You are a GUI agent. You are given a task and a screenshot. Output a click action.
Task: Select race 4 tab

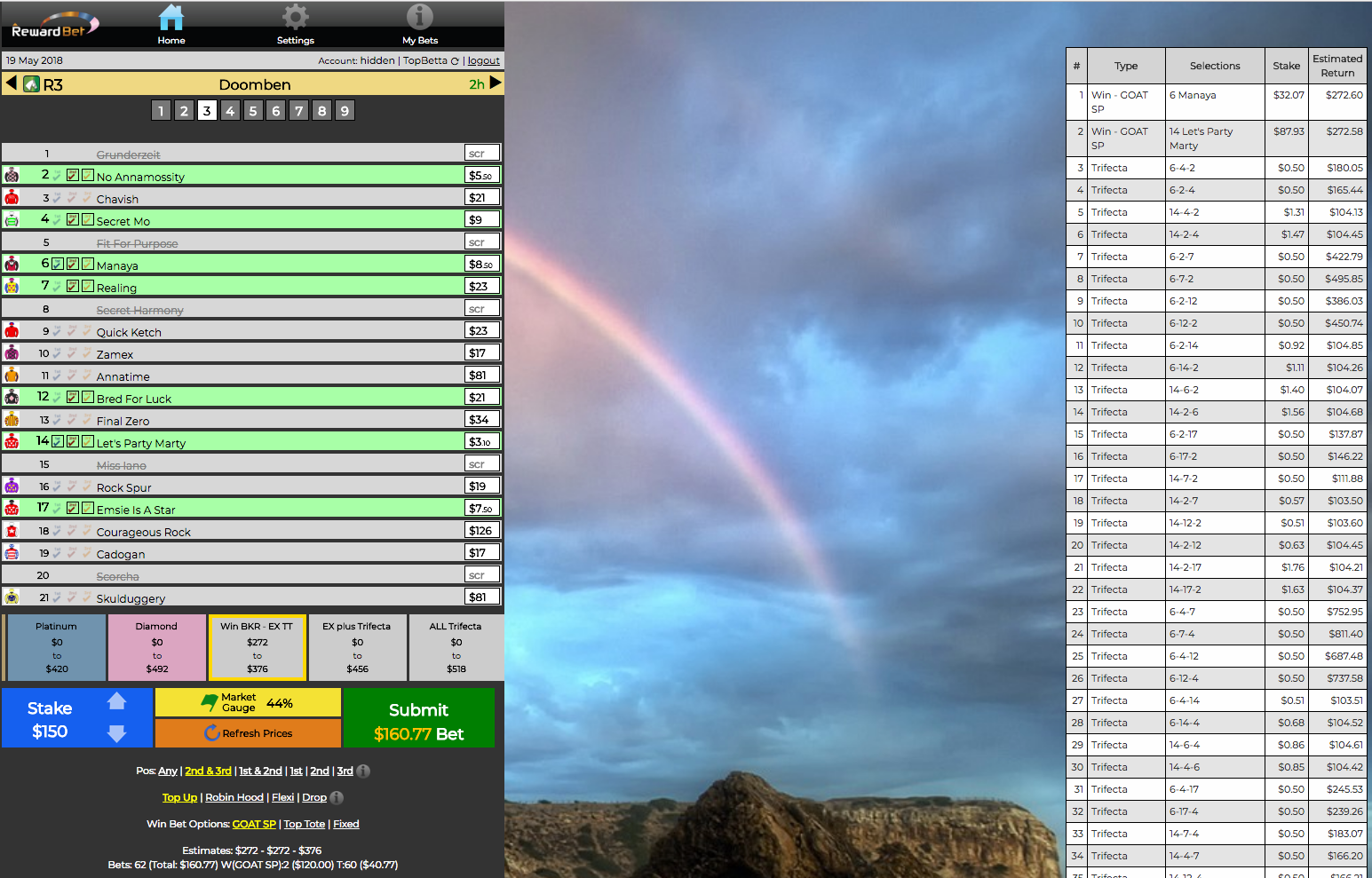pos(230,110)
